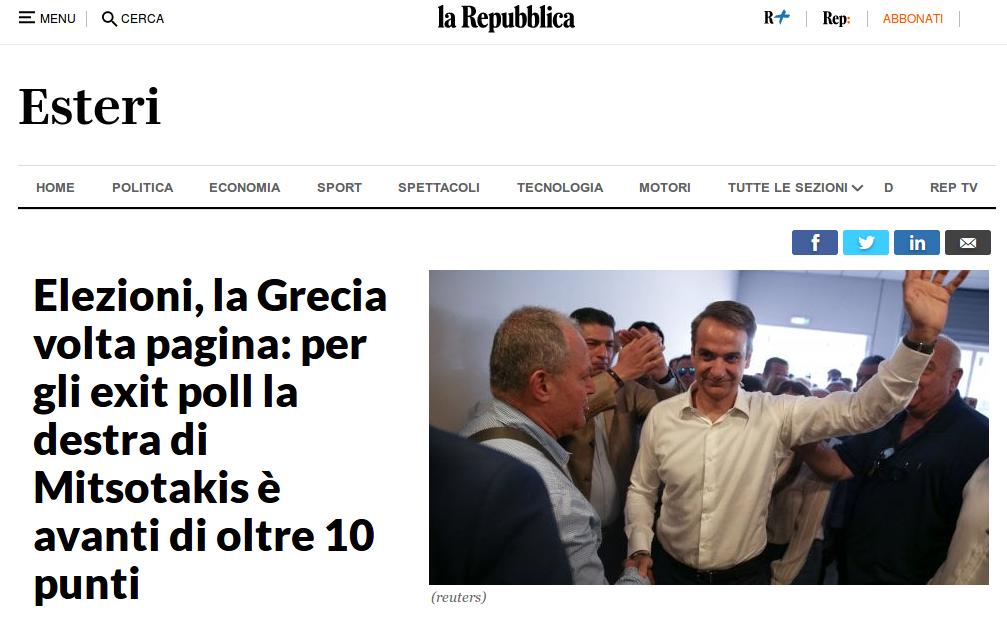
Task: Open the Rep: logo link
Action: coord(836,19)
